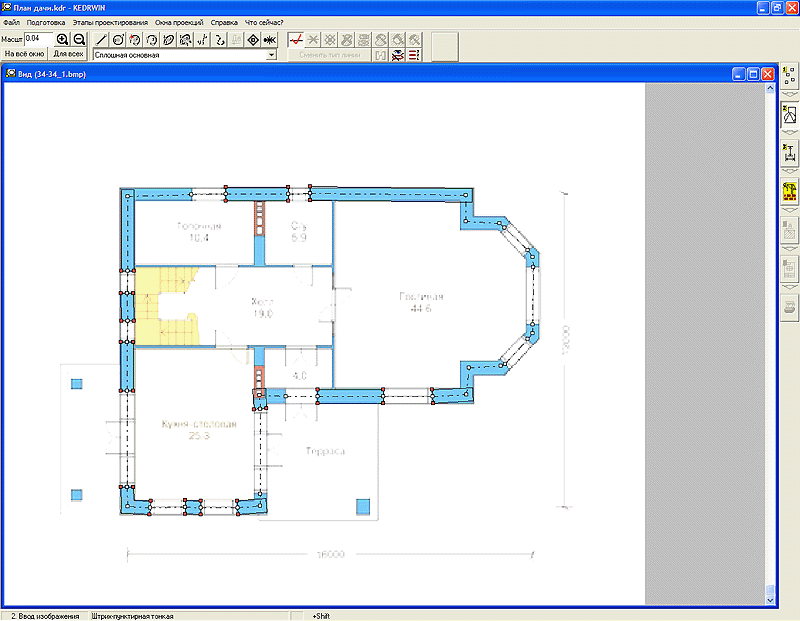
Task: Click the Топочная room label in plan
Action: (199, 226)
